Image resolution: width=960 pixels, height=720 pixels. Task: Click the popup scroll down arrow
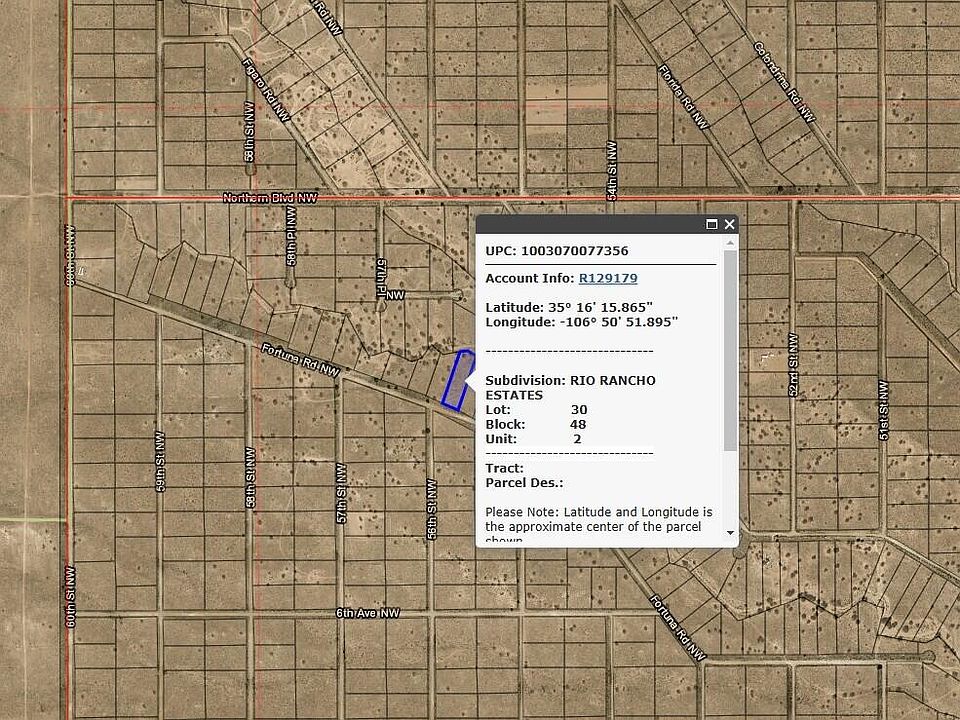pyautogui.click(x=730, y=533)
